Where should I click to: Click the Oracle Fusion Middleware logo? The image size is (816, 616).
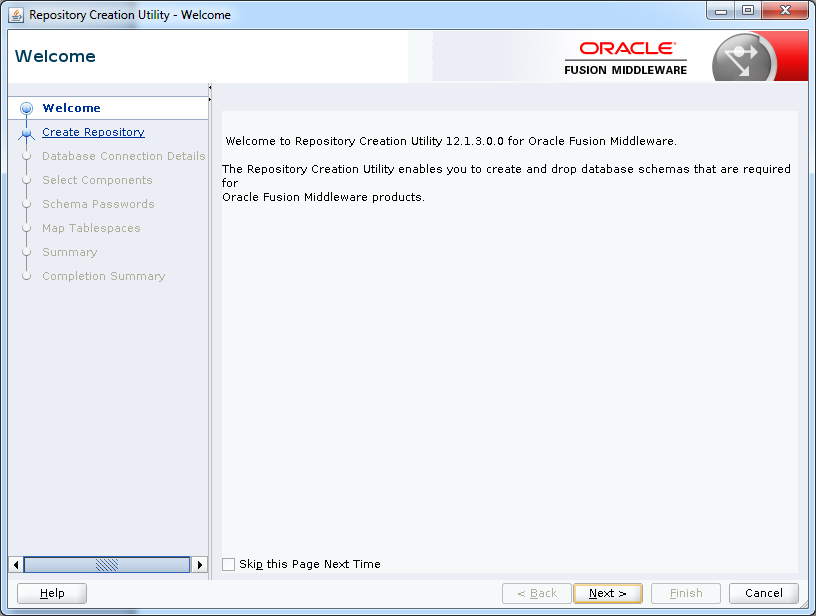click(626, 58)
